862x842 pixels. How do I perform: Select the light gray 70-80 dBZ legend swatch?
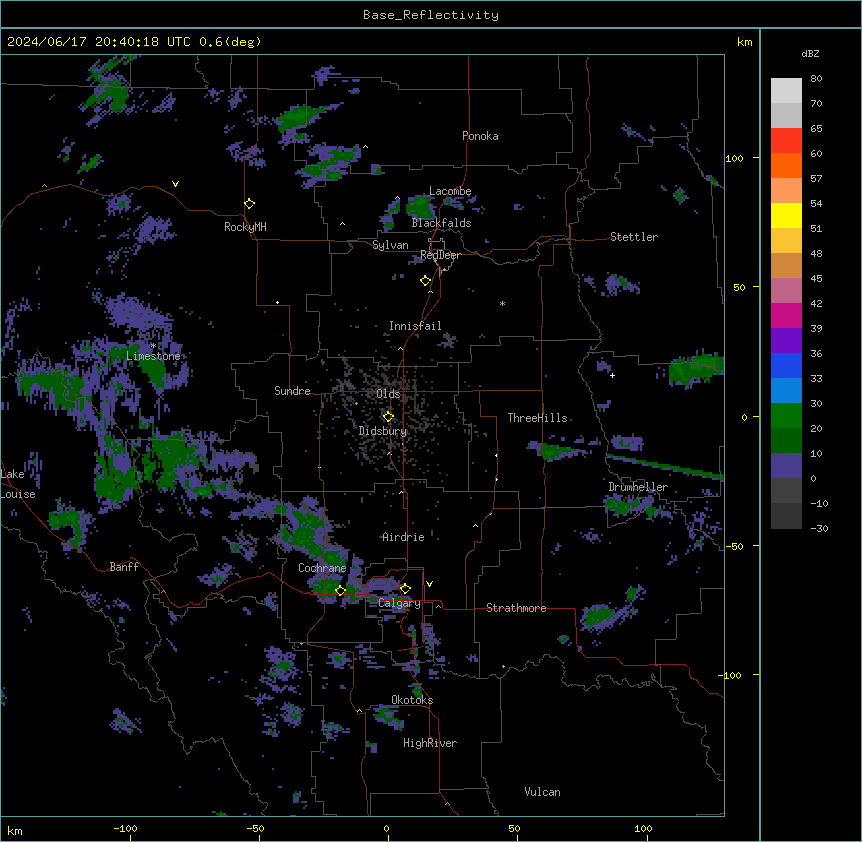tap(786, 91)
